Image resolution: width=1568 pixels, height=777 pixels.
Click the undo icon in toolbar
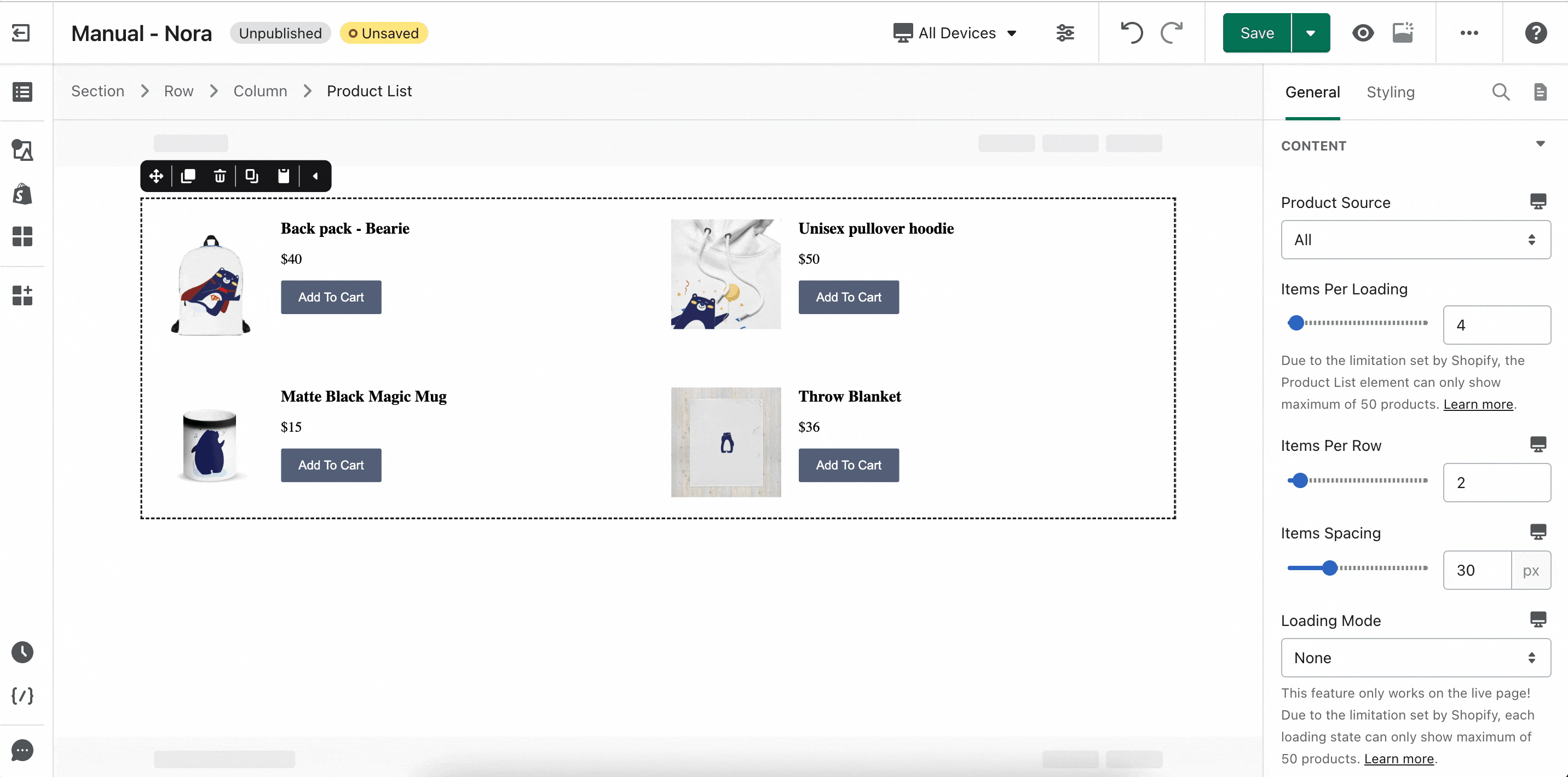(1131, 33)
